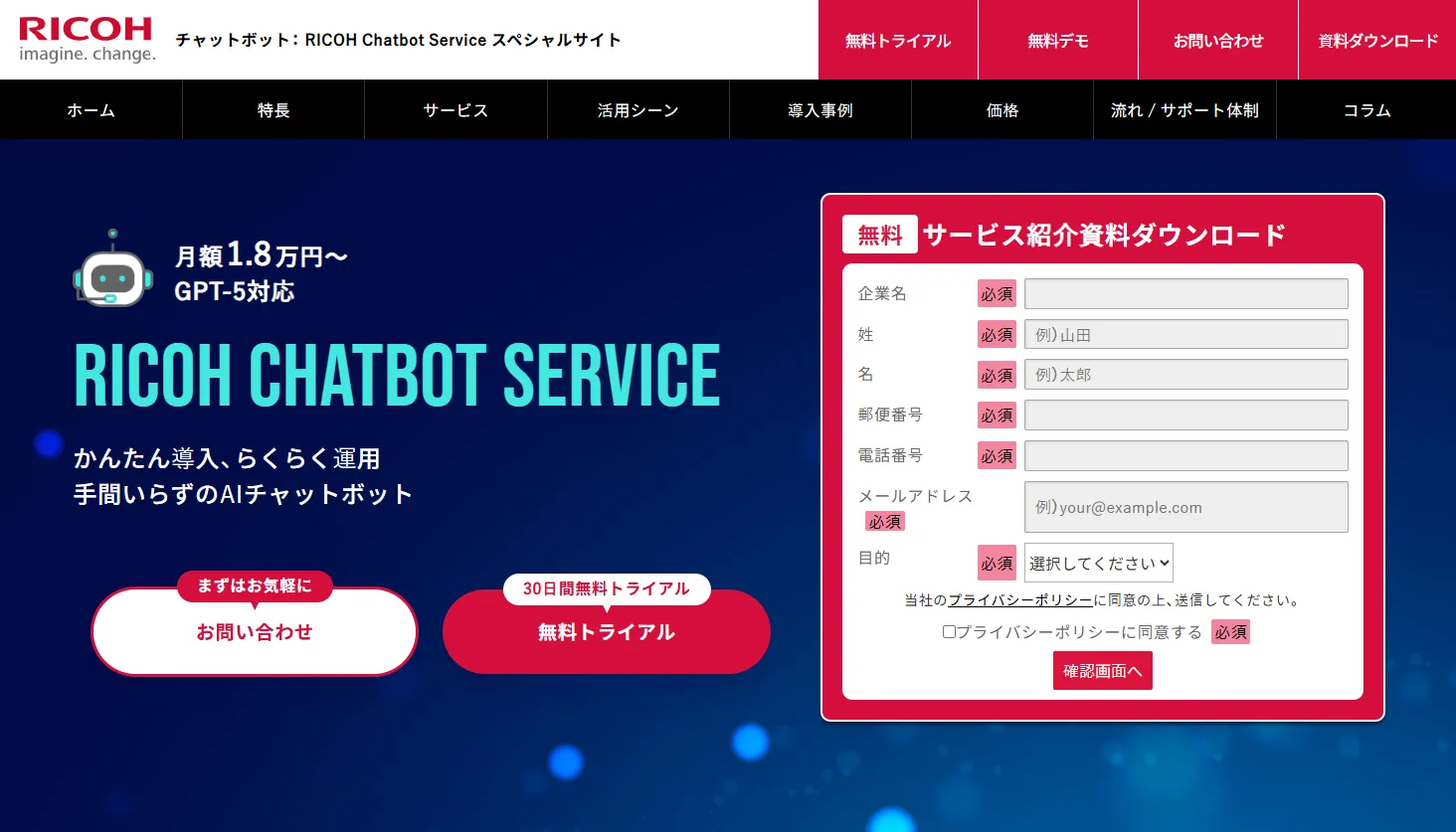Open 流れ / サポート体制 menu item
This screenshot has width=1456, height=832.
tap(1184, 110)
